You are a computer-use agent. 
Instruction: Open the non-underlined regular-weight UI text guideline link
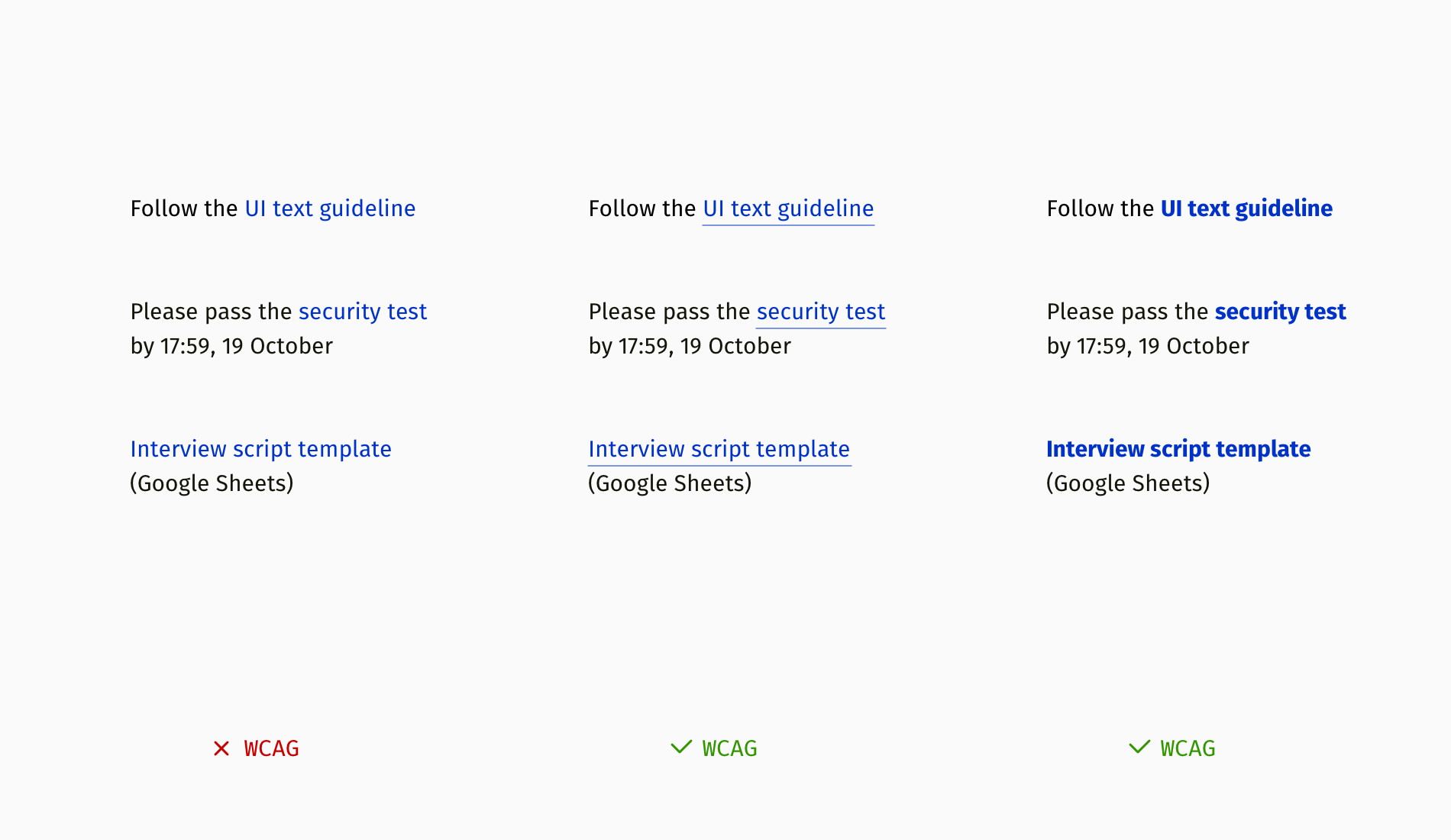(x=330, y=208)
